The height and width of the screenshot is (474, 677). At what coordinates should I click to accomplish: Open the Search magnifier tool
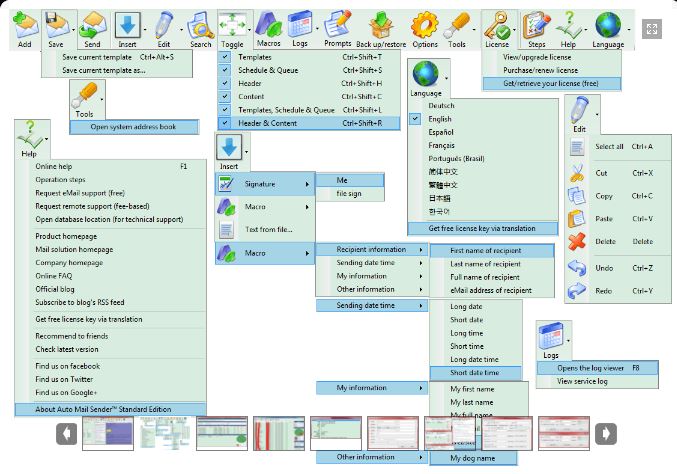click(x=201, y=24)
